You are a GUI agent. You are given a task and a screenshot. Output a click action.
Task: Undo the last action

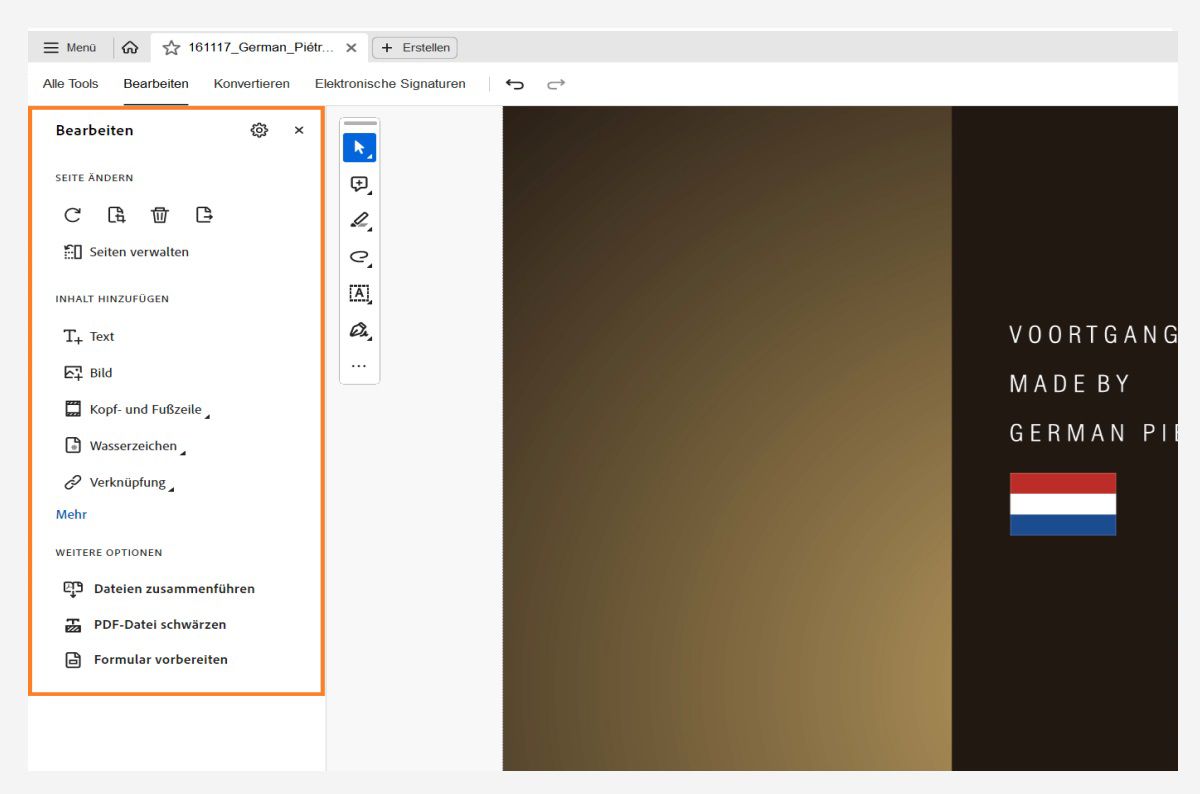[515, 84]
